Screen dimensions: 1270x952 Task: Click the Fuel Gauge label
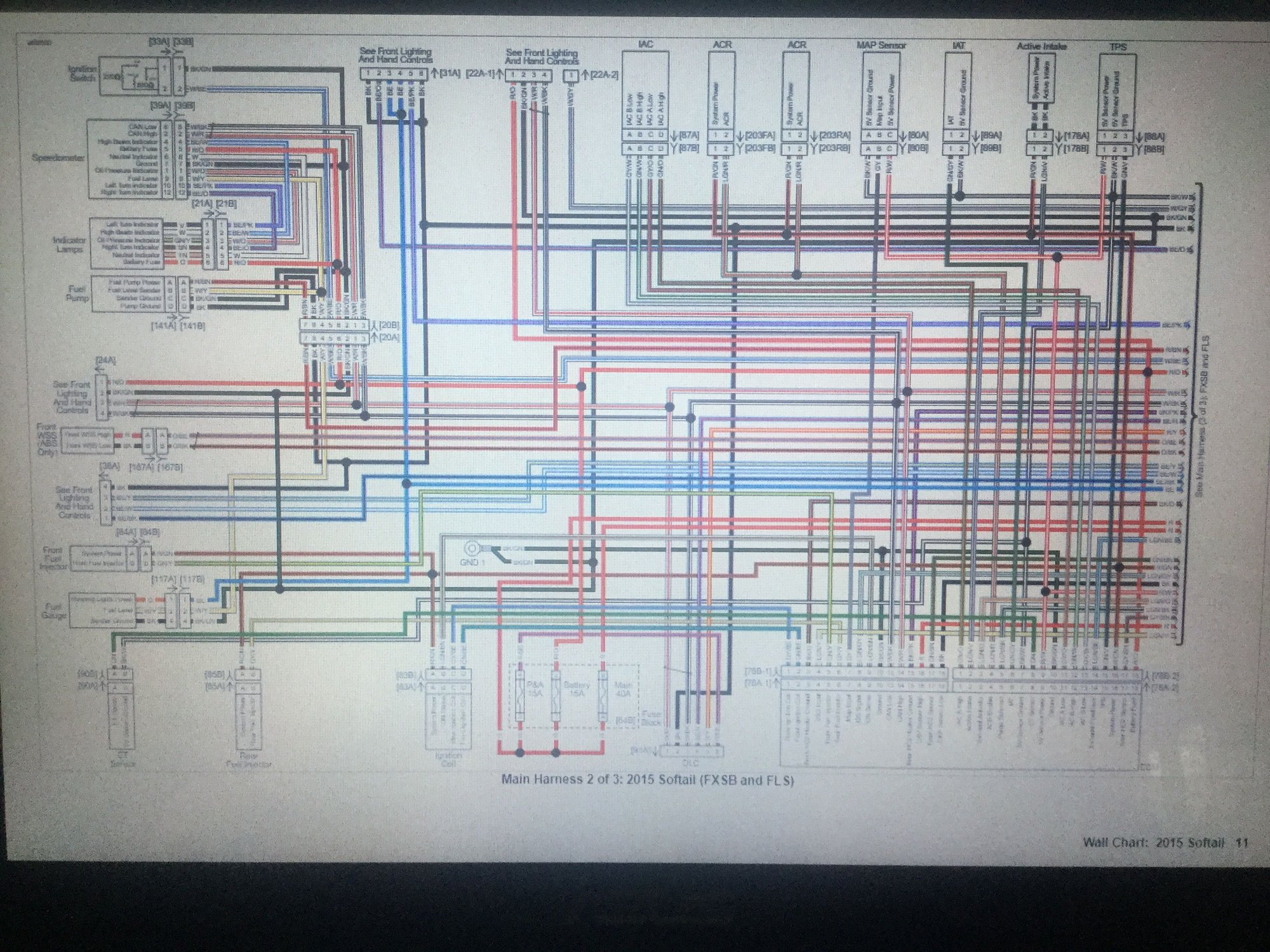pos(53,611)
